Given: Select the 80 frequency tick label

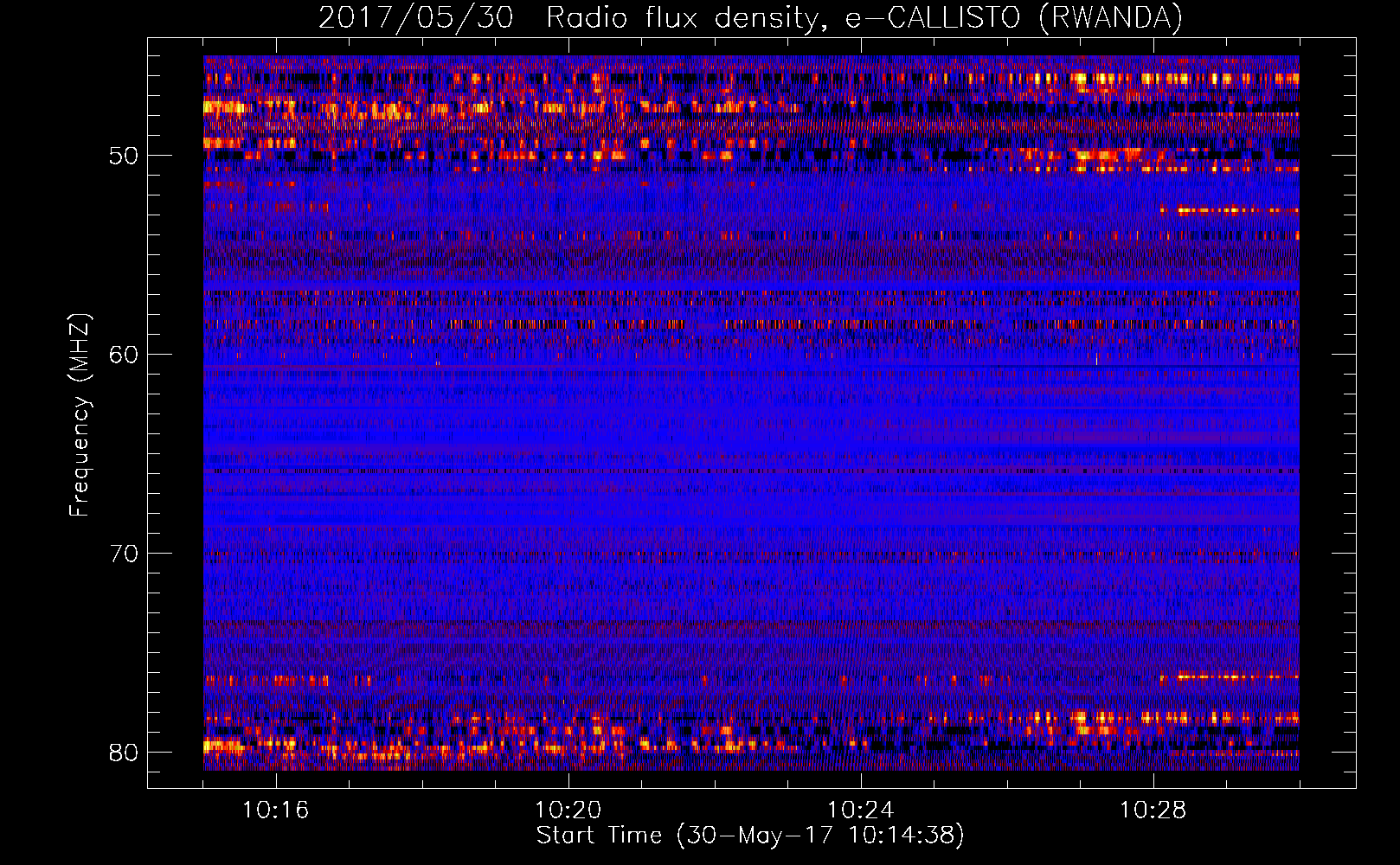Looking at the screenshot, I should tap(124, 753).
